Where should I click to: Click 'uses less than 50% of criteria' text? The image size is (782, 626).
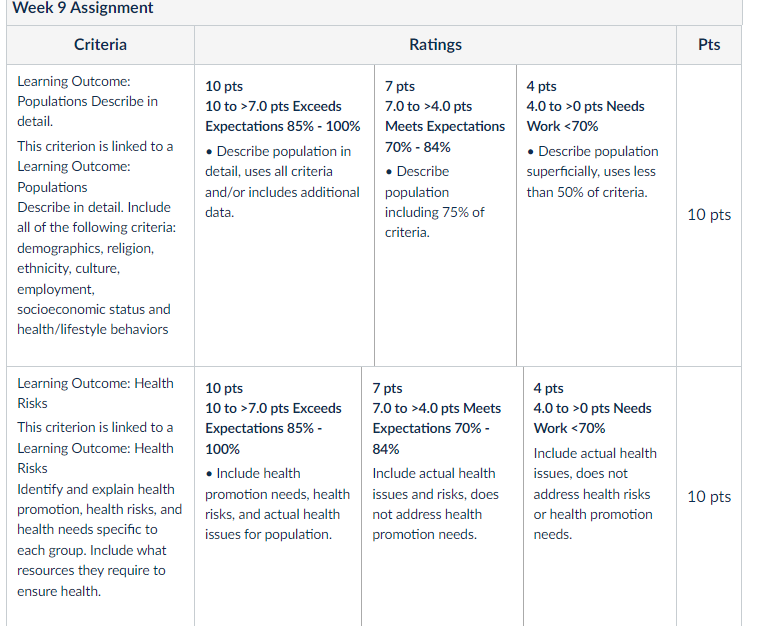click(x=591, y=182)
